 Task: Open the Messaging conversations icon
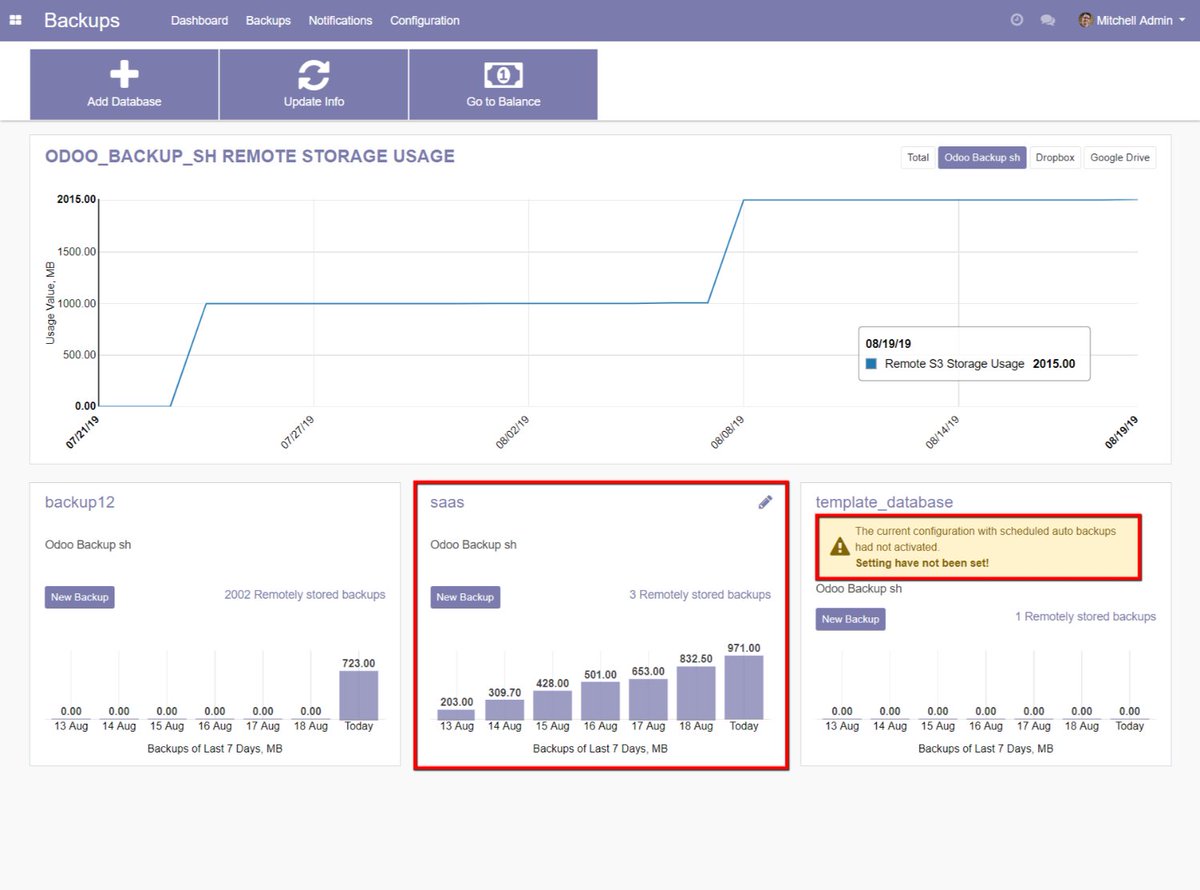(1046, 19)
